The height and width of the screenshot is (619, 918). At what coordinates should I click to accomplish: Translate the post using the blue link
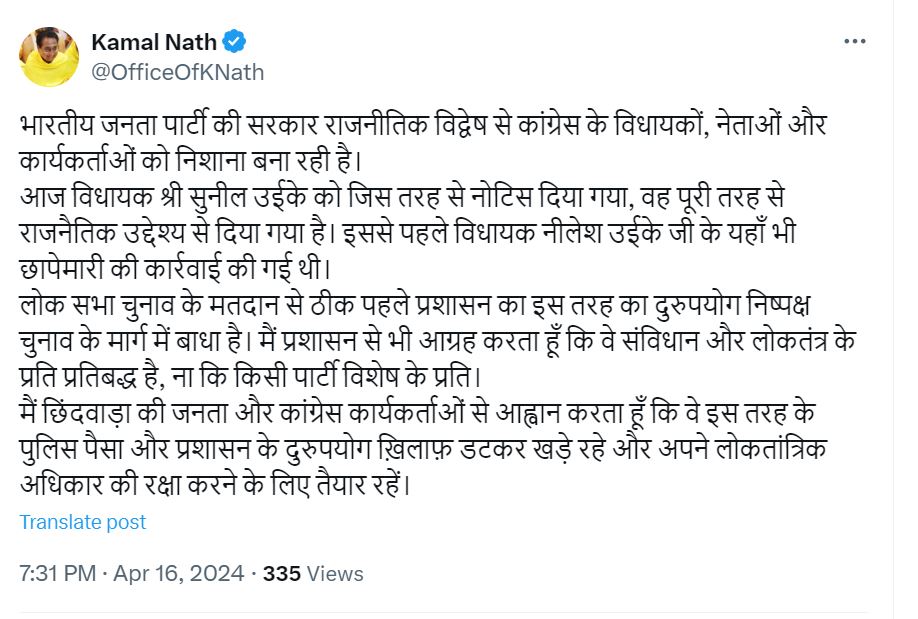(82, 521)
